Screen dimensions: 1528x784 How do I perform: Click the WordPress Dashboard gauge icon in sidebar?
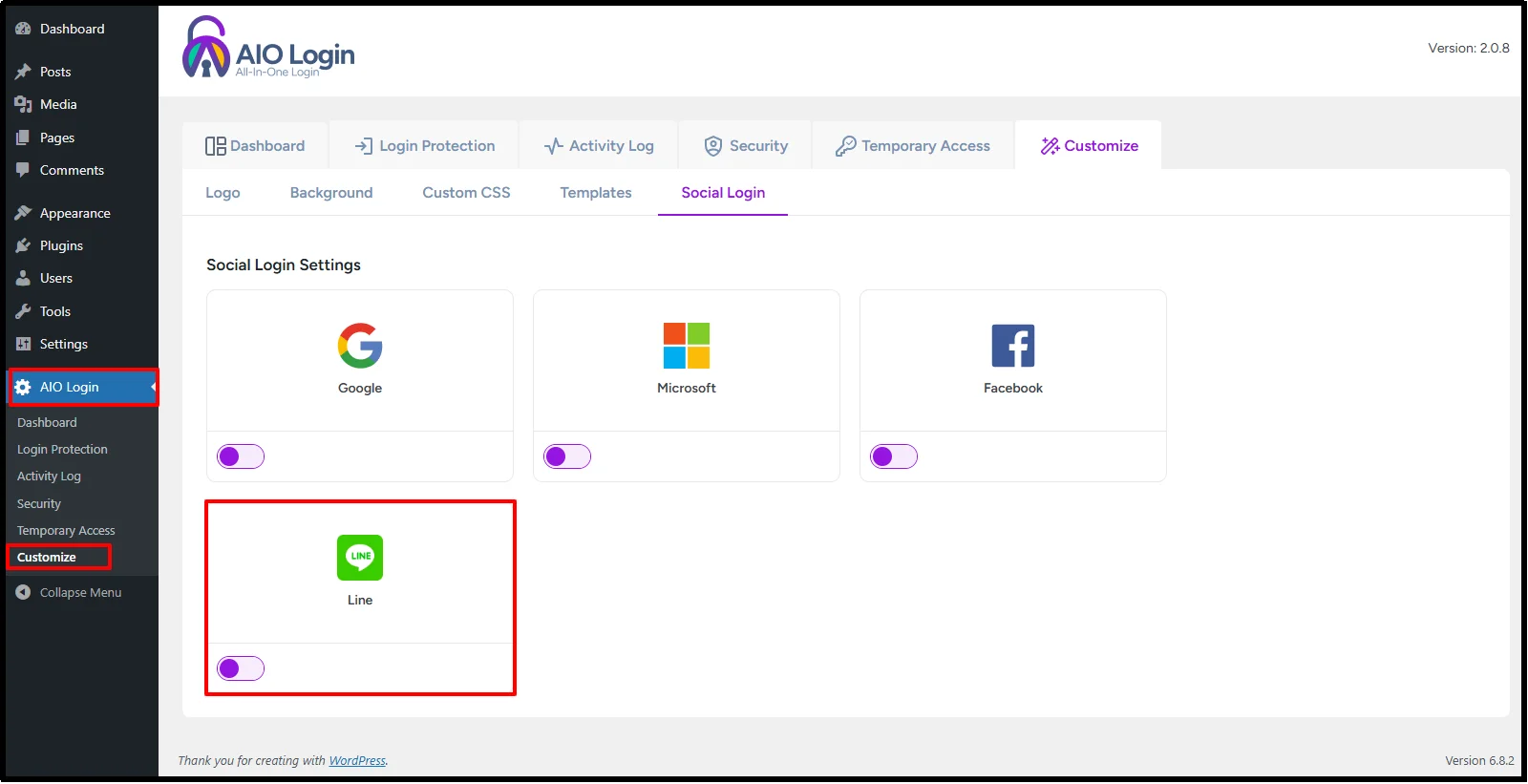(23, 29)
